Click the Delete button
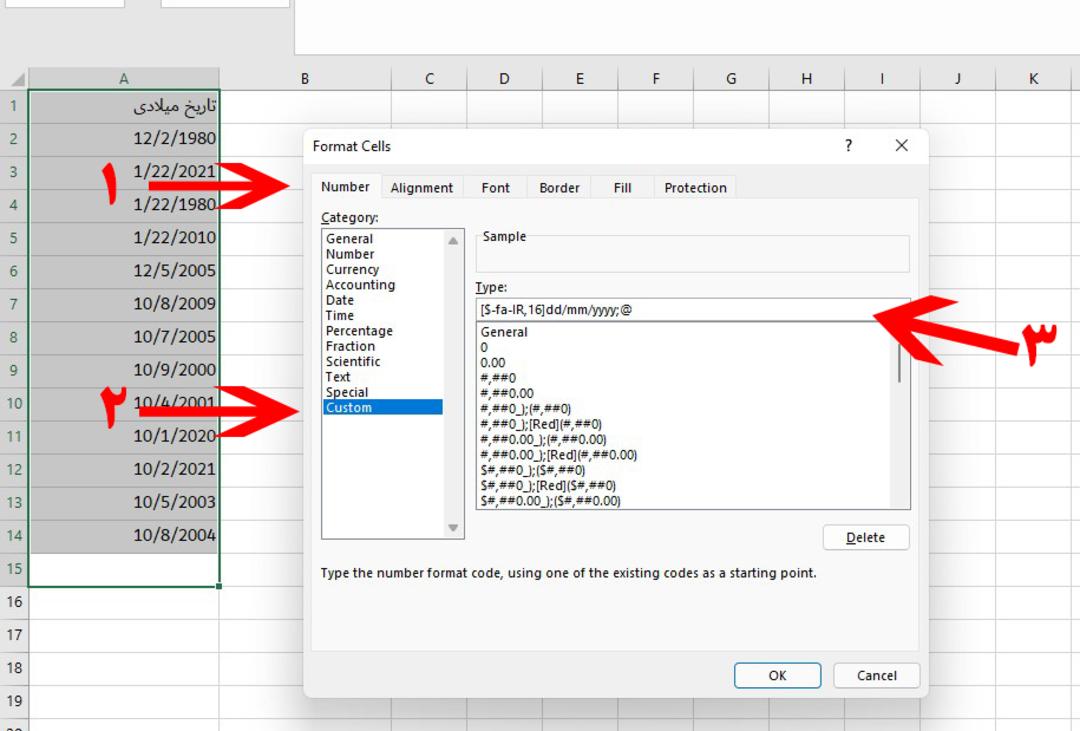 [x=866, y=537]
